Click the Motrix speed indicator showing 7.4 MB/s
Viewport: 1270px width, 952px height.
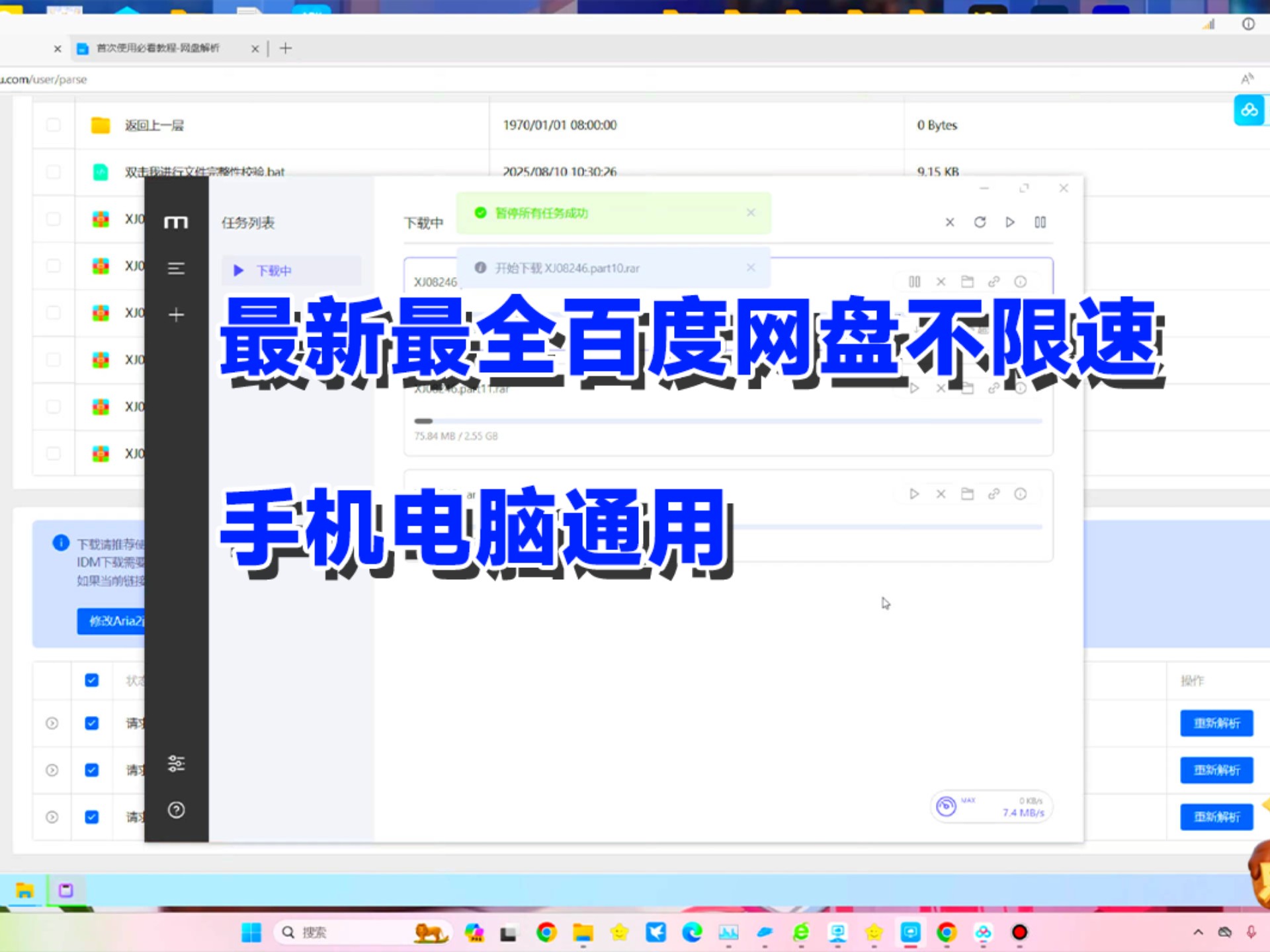point(991,807)
